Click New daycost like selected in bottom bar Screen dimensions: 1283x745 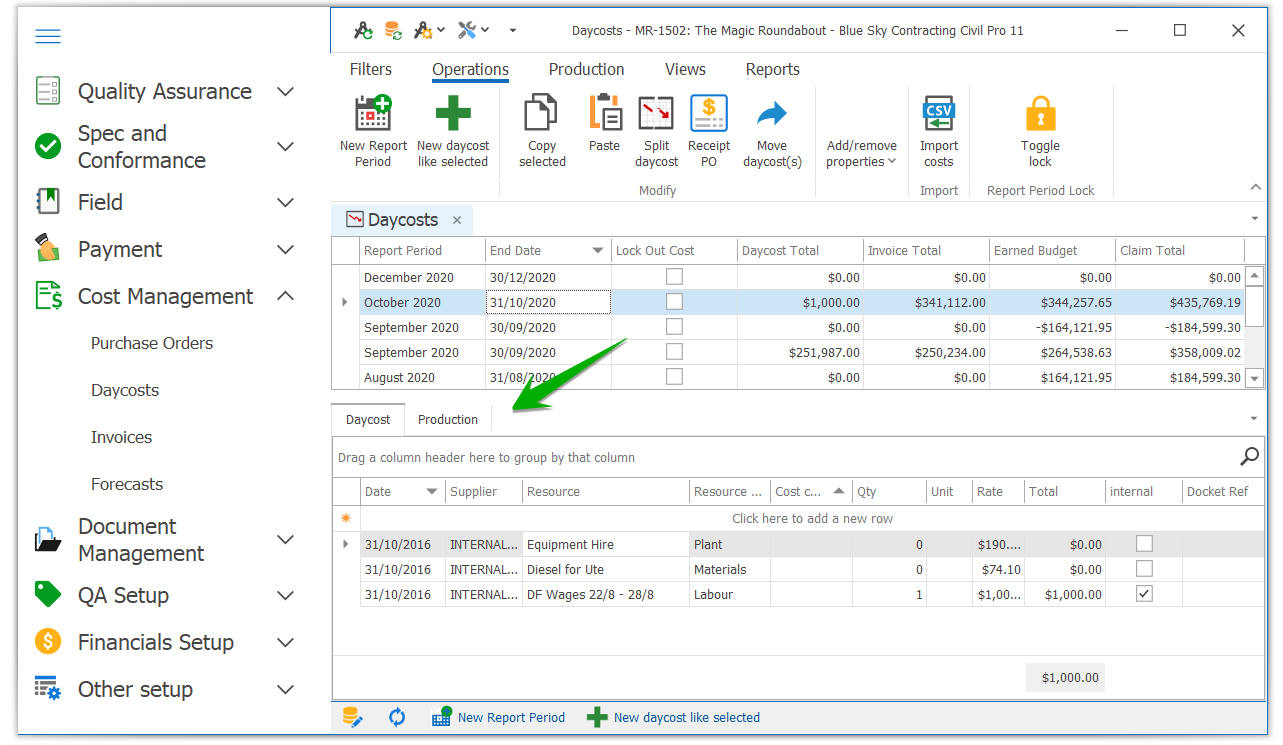point(673,717)
